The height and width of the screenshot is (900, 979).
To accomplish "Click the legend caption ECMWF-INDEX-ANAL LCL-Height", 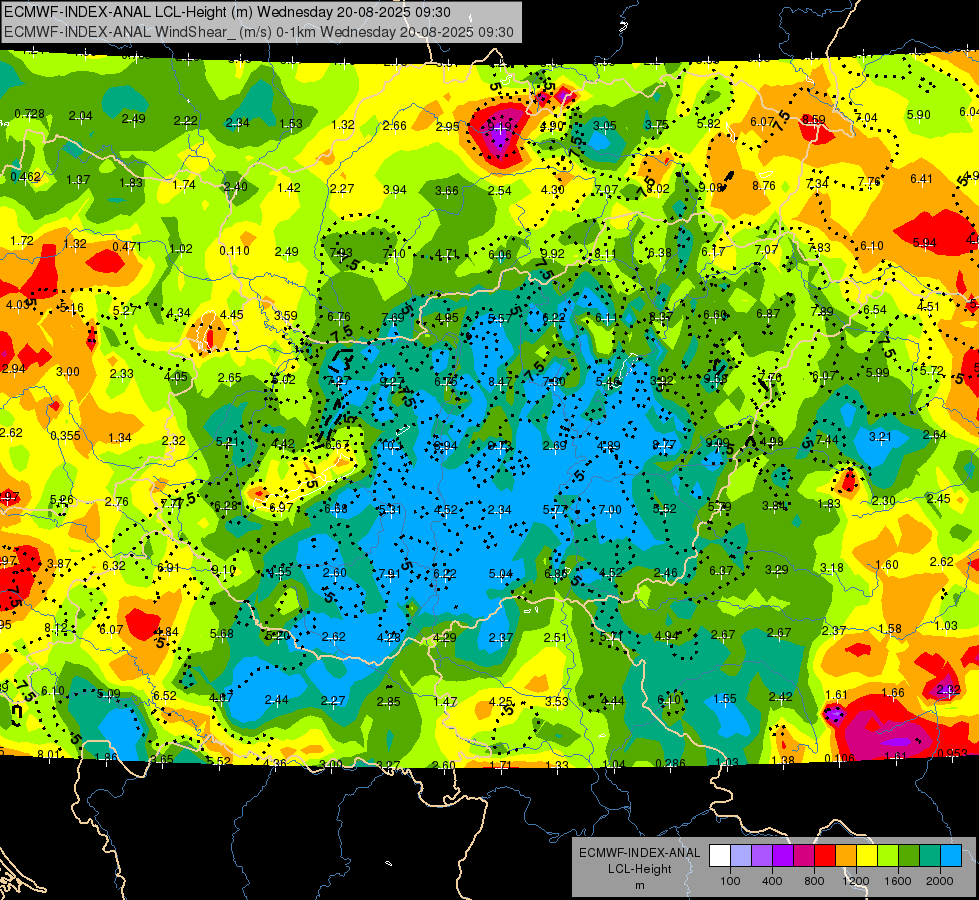I will click(x=639, y=861).
